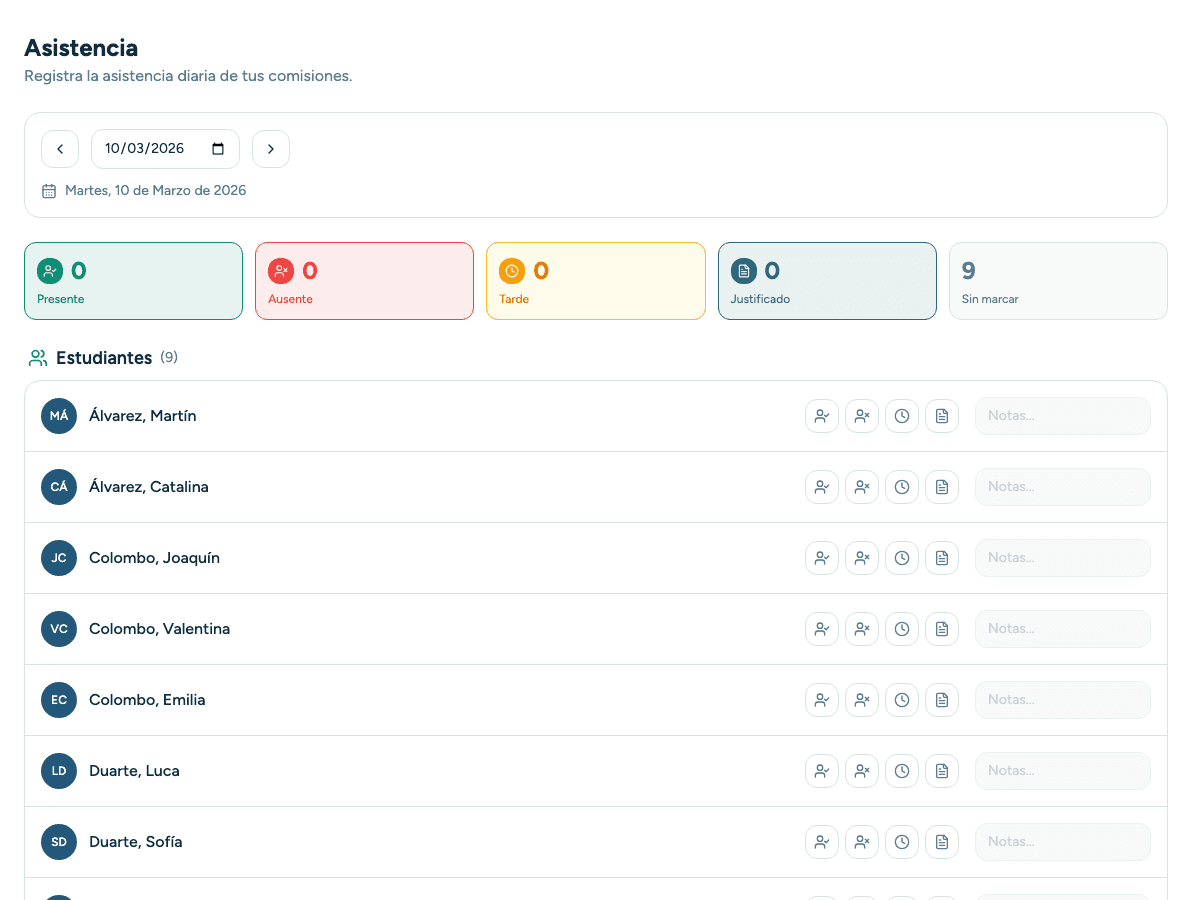Mark Duarte, Luca as present
1200x900 pixels.
tap(822, 771)
